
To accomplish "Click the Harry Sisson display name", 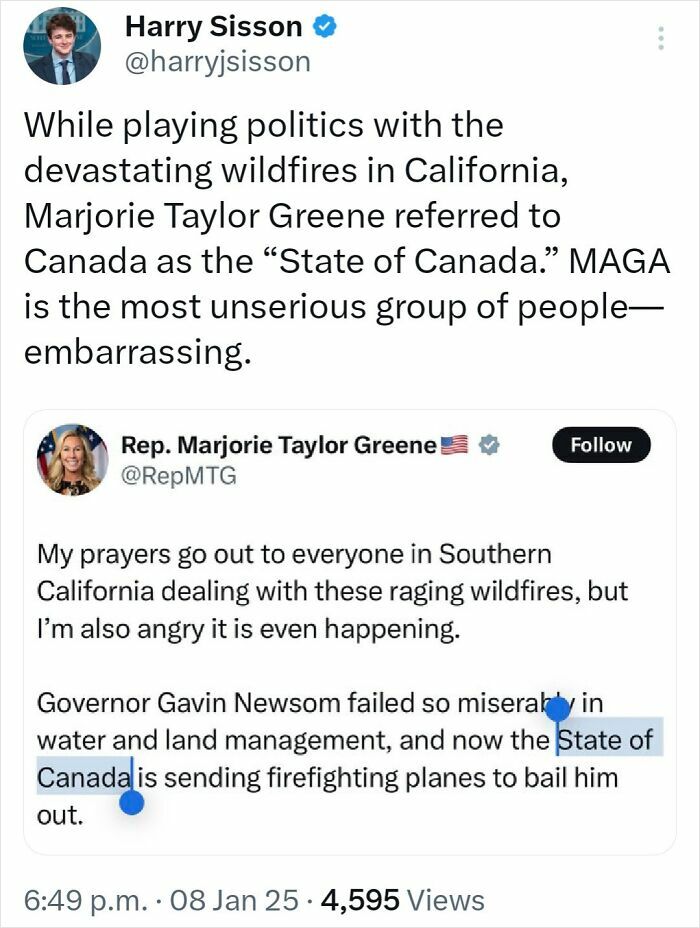I will [213, 28].
